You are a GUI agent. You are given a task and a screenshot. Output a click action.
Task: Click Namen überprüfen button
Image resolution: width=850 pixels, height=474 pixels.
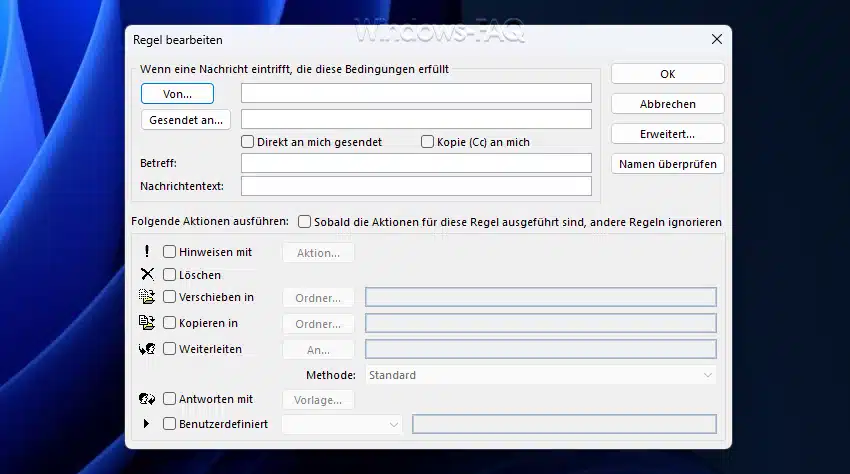[668, 164]
